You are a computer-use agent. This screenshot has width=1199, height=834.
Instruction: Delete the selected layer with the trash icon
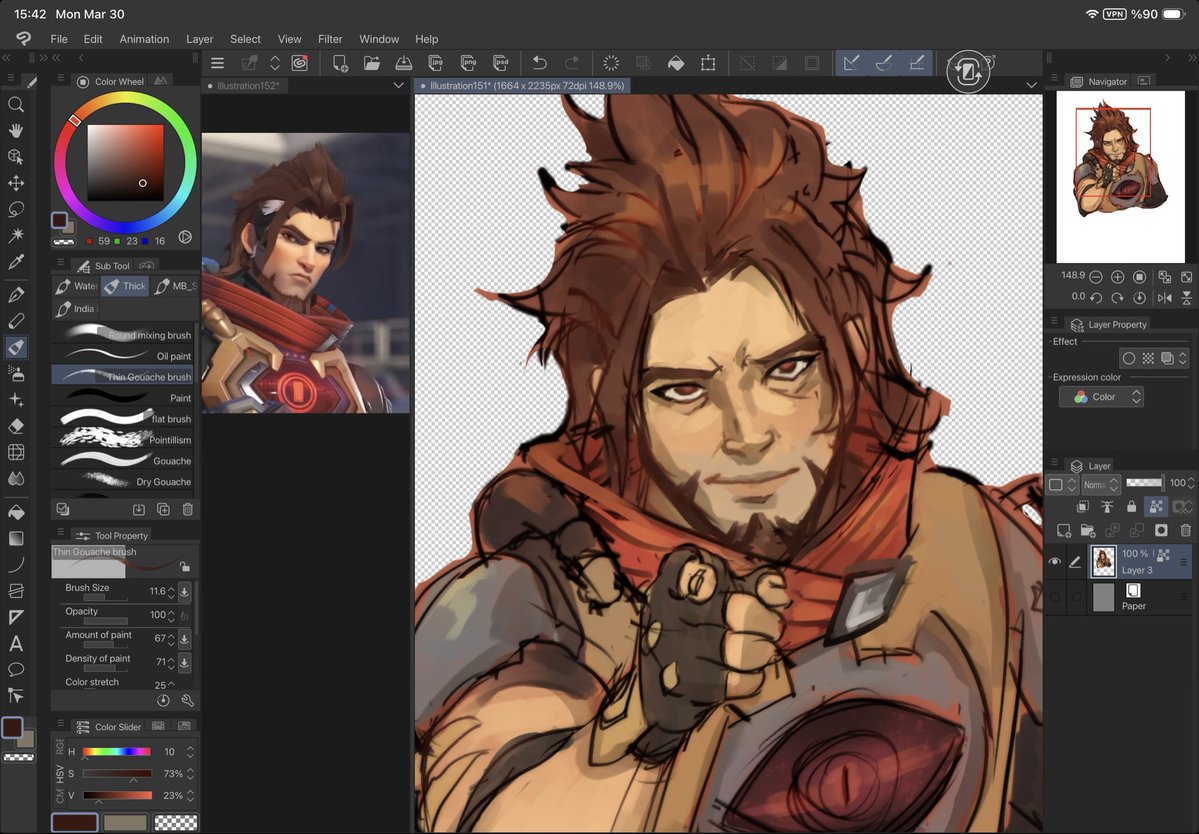pyautogui.click(x=1186, y=530)
